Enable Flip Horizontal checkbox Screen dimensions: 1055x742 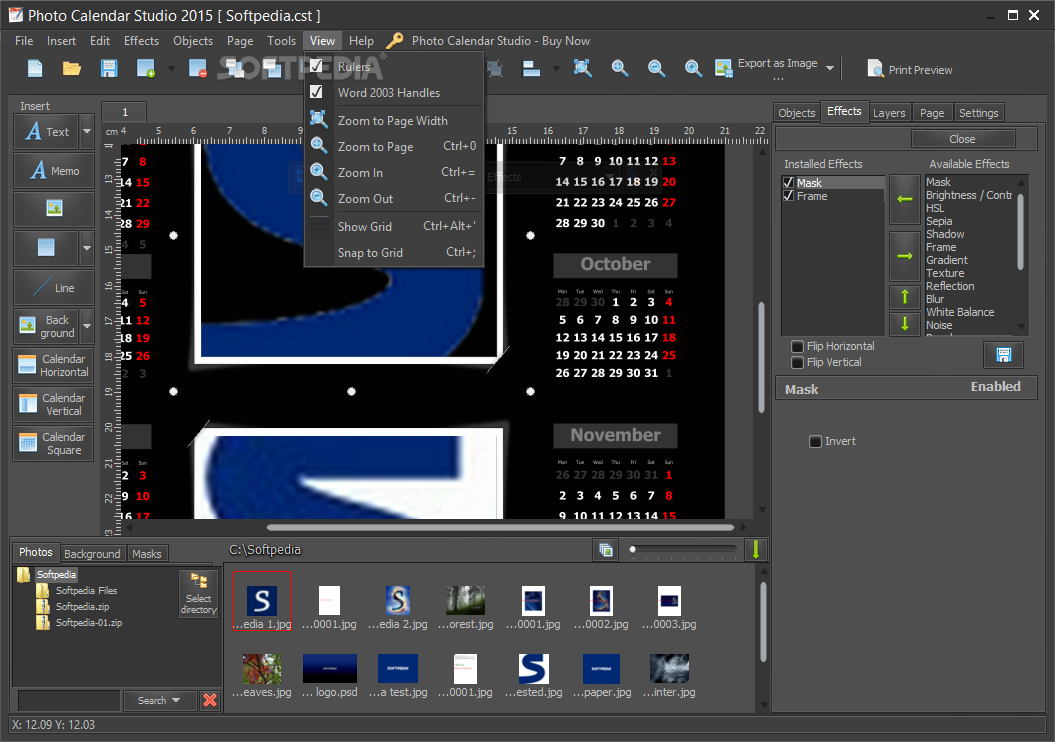tap(797, 346)
